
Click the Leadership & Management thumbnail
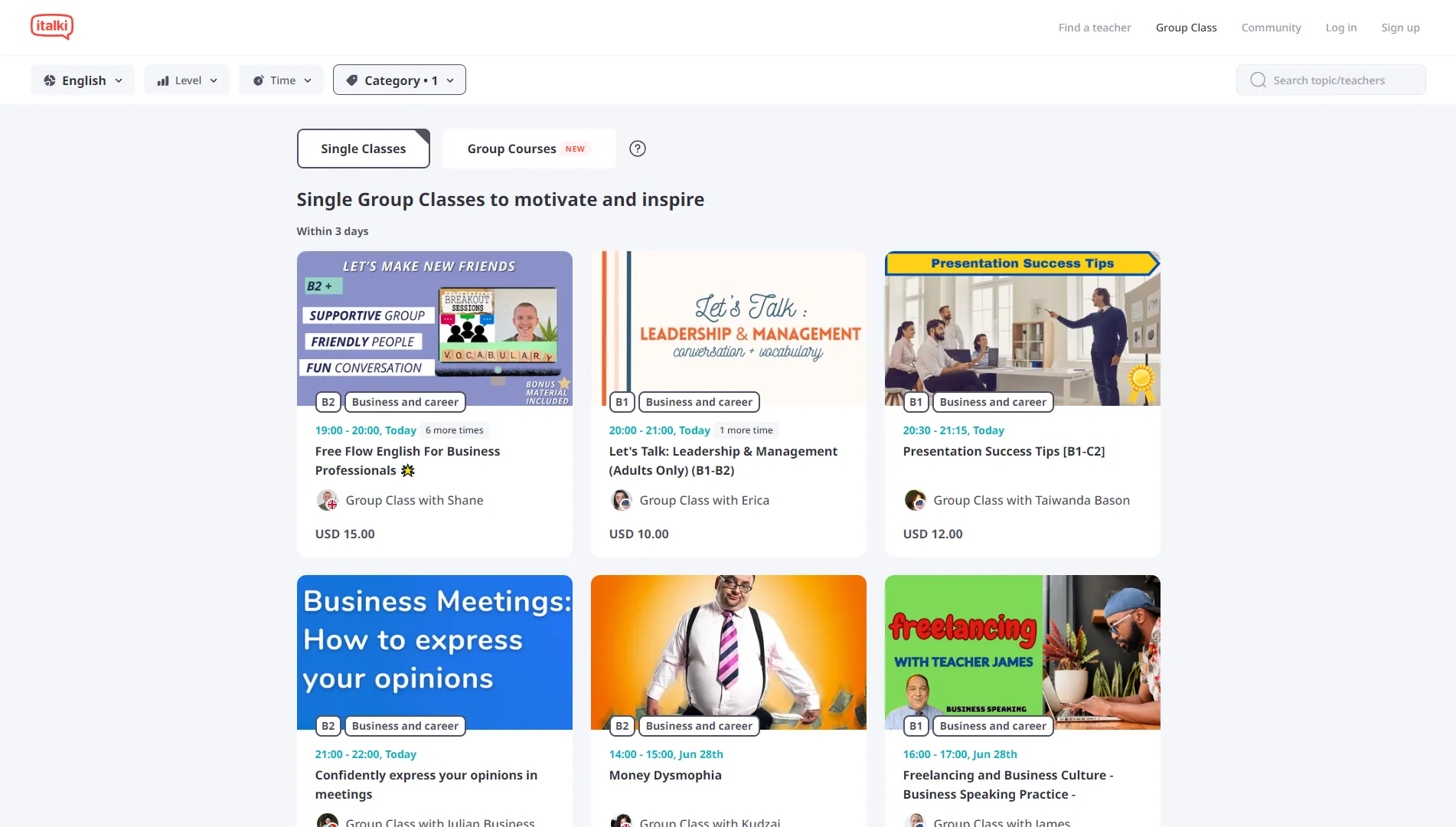coord(729,329)
